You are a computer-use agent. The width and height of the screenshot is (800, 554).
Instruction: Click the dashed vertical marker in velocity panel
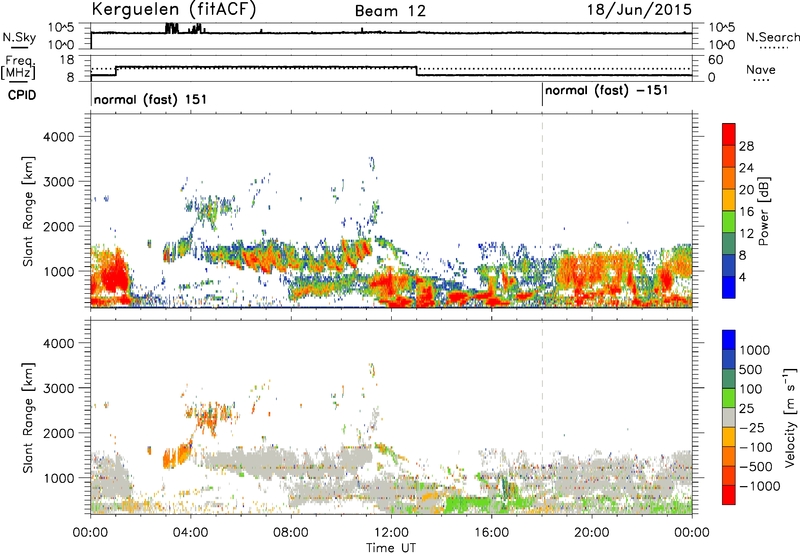pos(542,417)
